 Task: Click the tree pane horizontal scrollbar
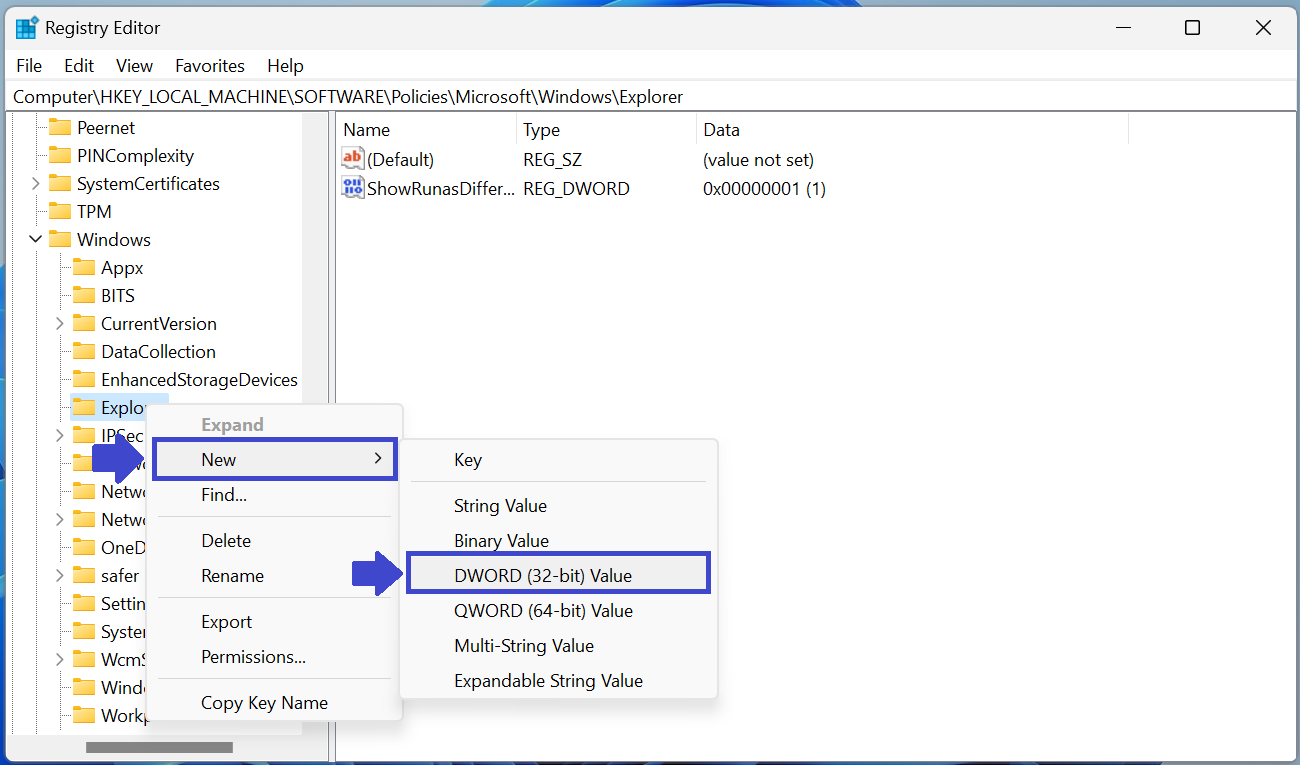tap(159, 747)
